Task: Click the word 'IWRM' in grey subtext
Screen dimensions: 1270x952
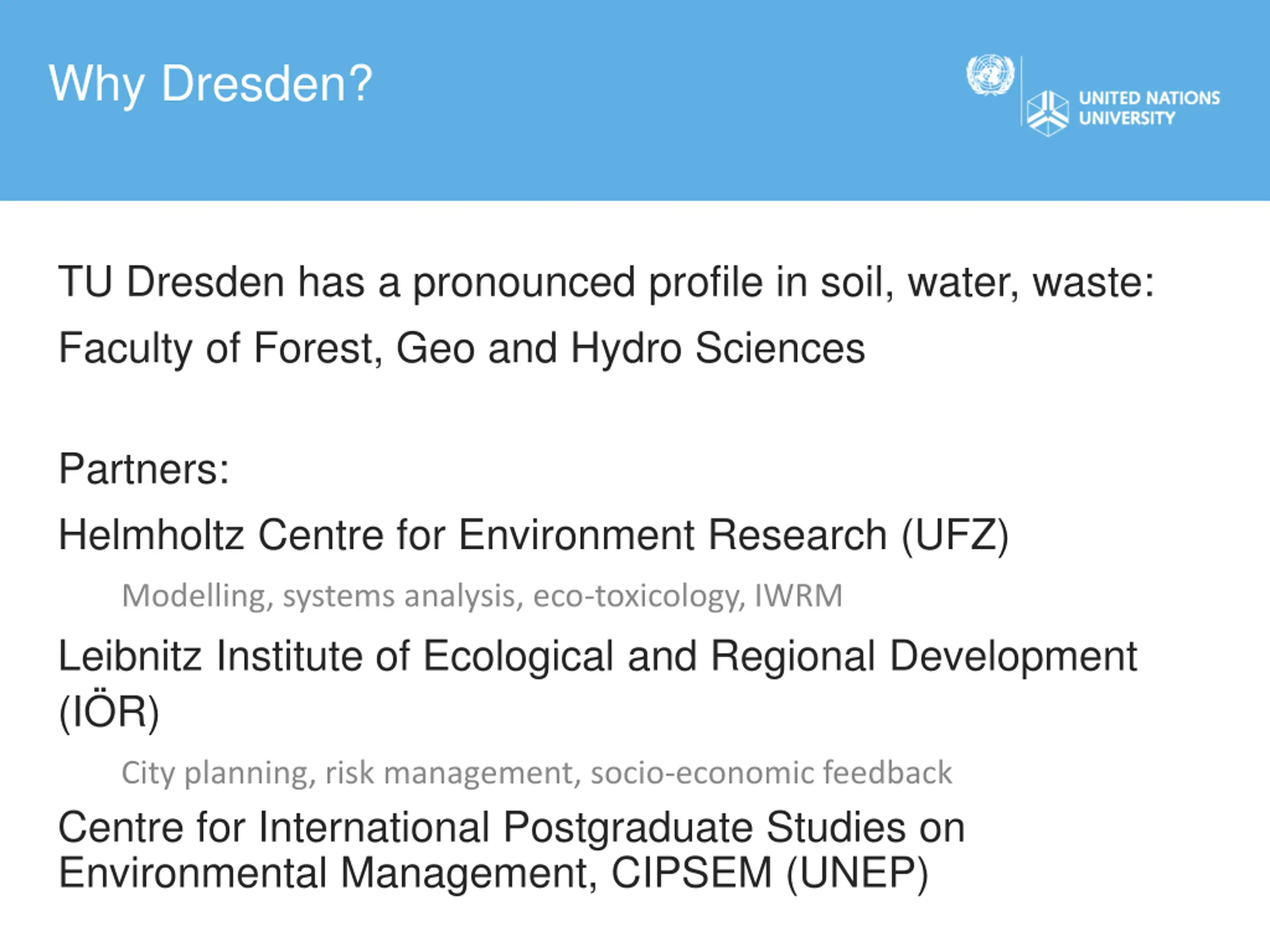Action: point(799,595)
